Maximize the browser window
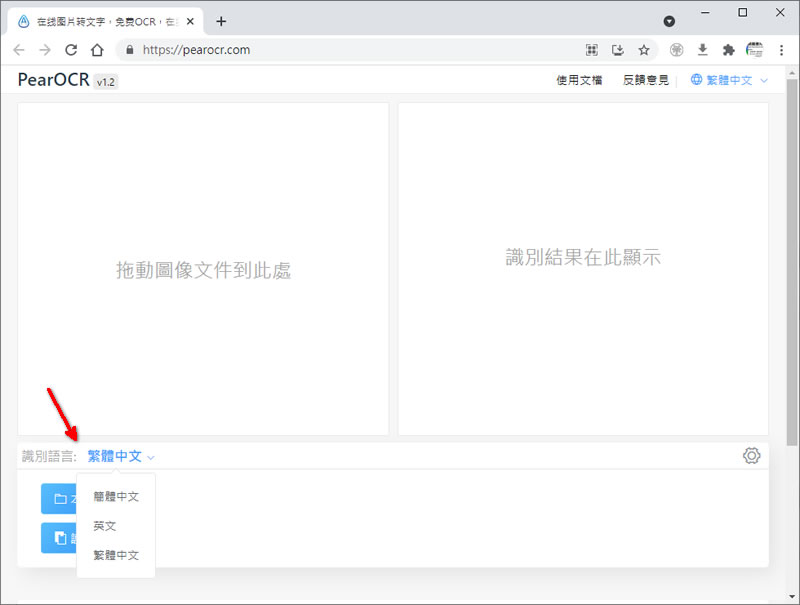The image size is (800, 605). tap(743, 12)
